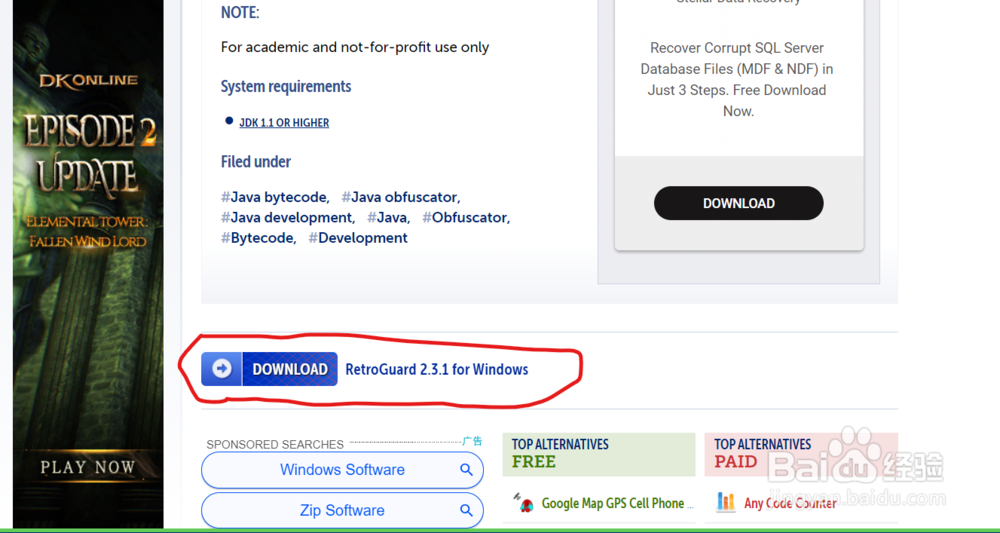Click the SPONSORED SEARCHES label
This screenshot has width=1000, height=533.
tap(275, 444)
